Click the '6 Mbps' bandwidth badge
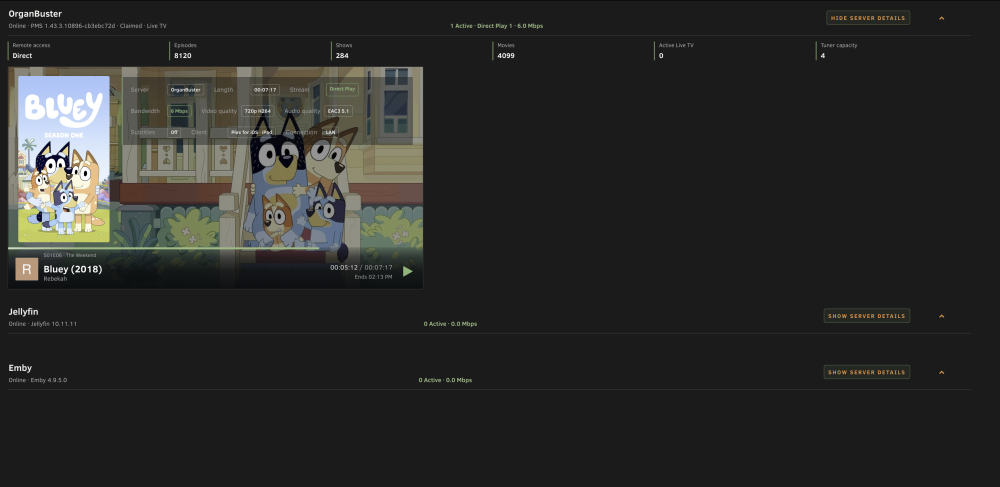This screenshot has width=1000, height=487. pos(179,111)
